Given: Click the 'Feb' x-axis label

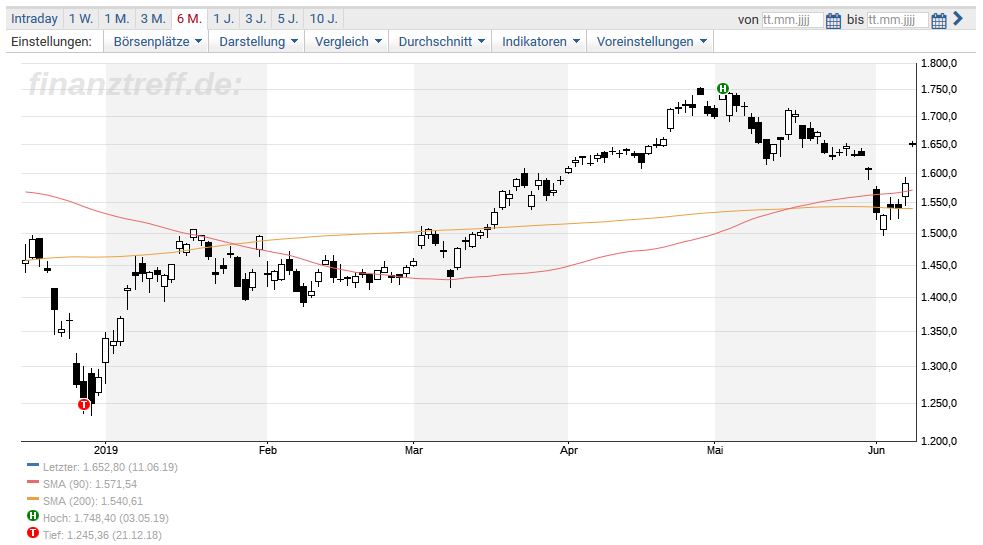Looking at the screenshot, I should 268,450.
